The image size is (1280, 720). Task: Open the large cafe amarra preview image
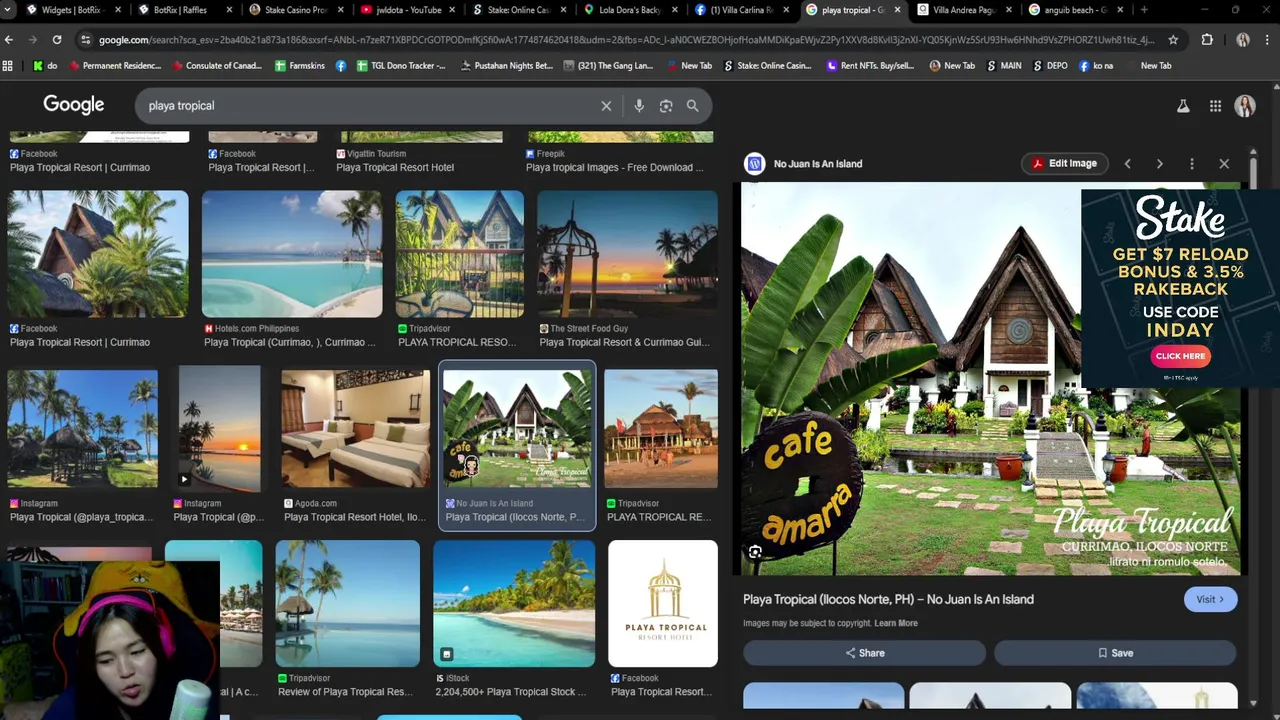[x=990, y=380]
